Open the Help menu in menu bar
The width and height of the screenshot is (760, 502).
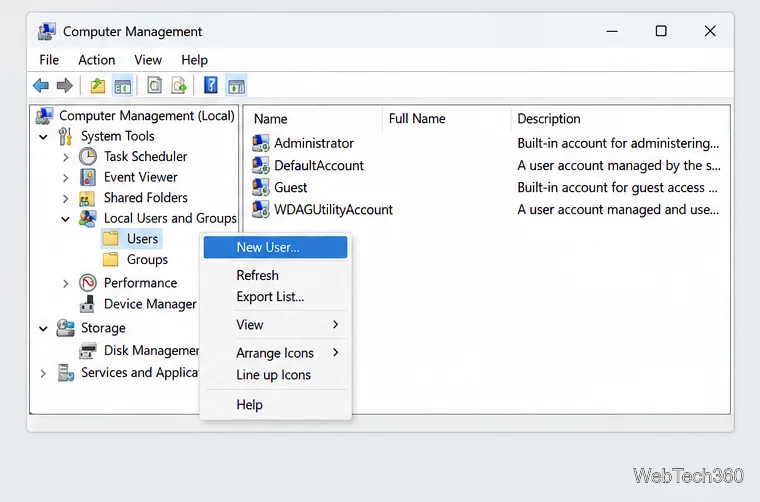pyautogui.click(x=194, y=60)
